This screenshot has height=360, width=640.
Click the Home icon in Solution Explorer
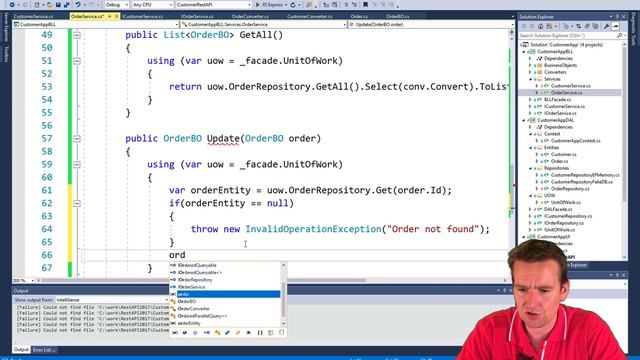[x=540, y=26]
